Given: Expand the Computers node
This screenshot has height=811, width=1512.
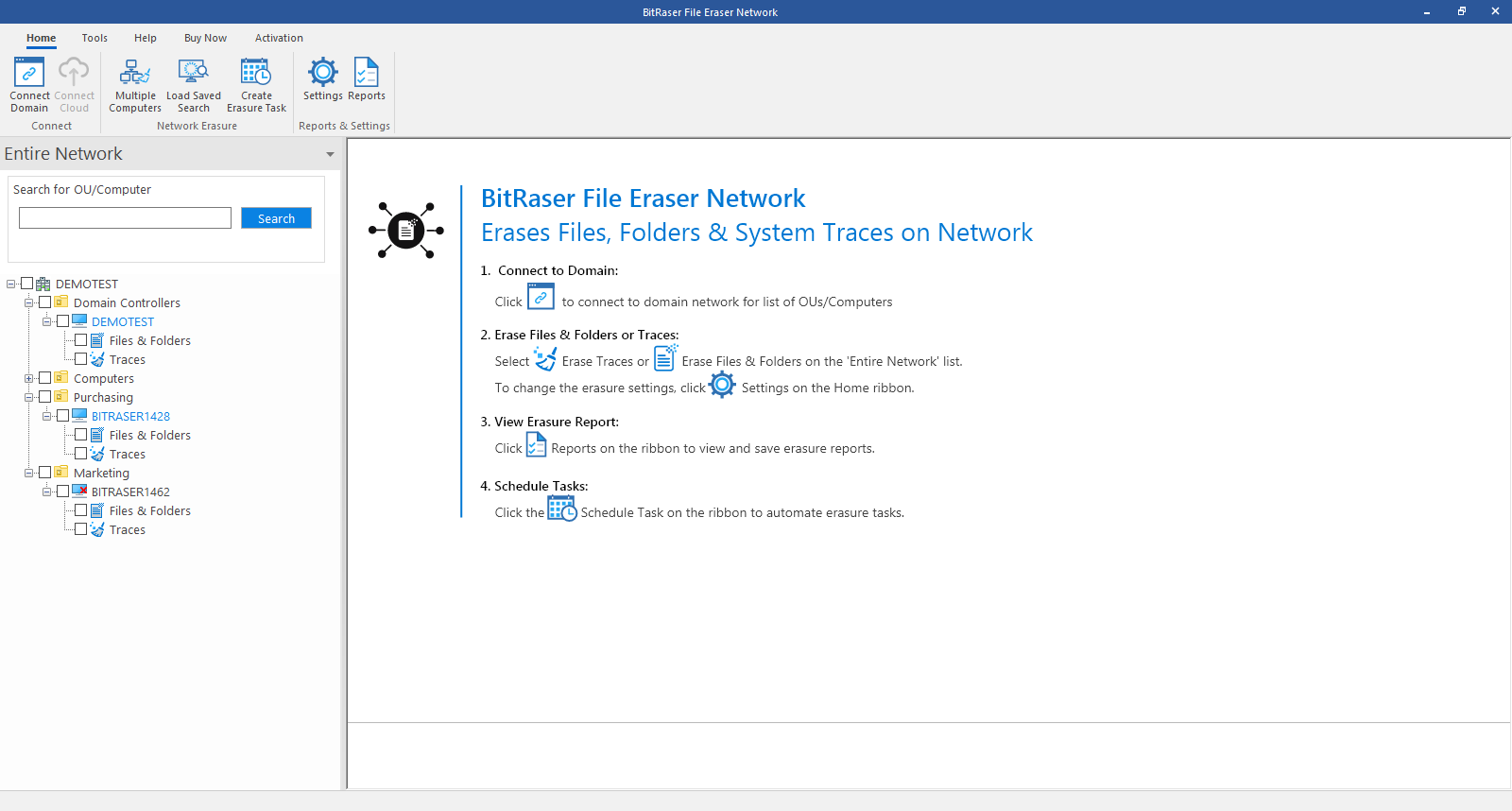Looking at the screenshot, I should [28, 378].
